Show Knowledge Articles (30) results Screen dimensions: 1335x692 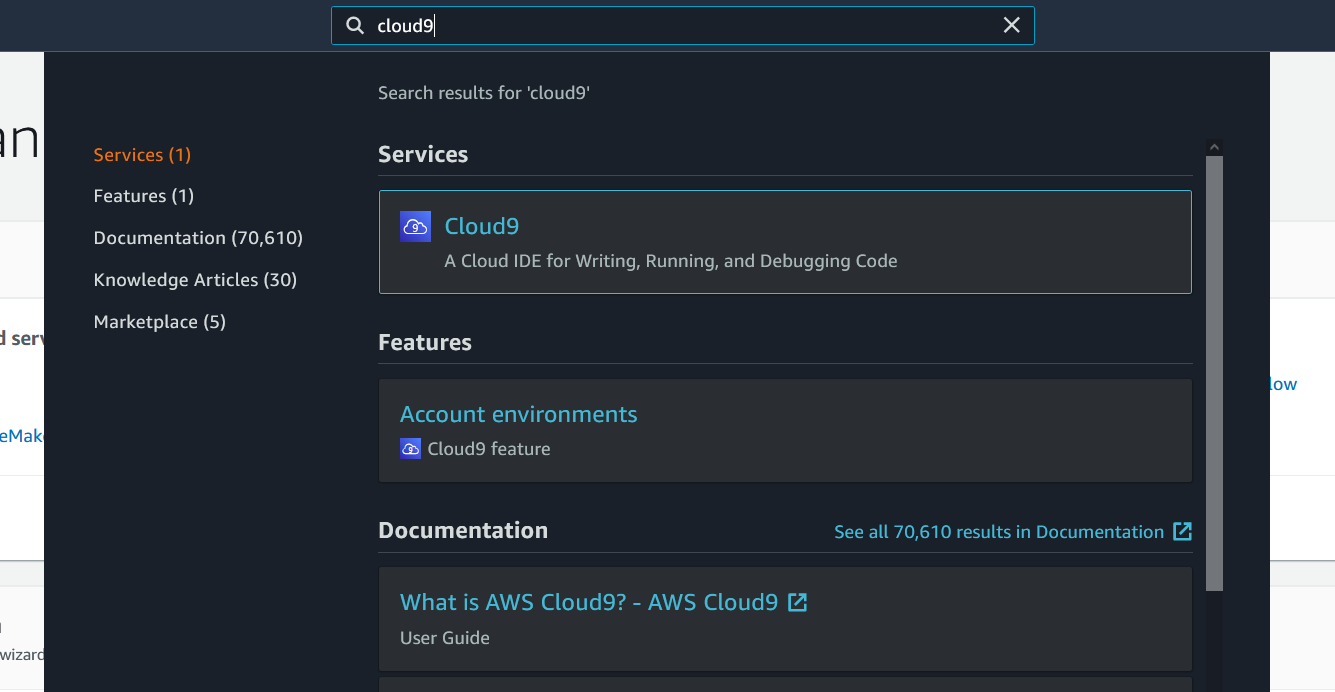pyautogui.click(x=196, y=280)
